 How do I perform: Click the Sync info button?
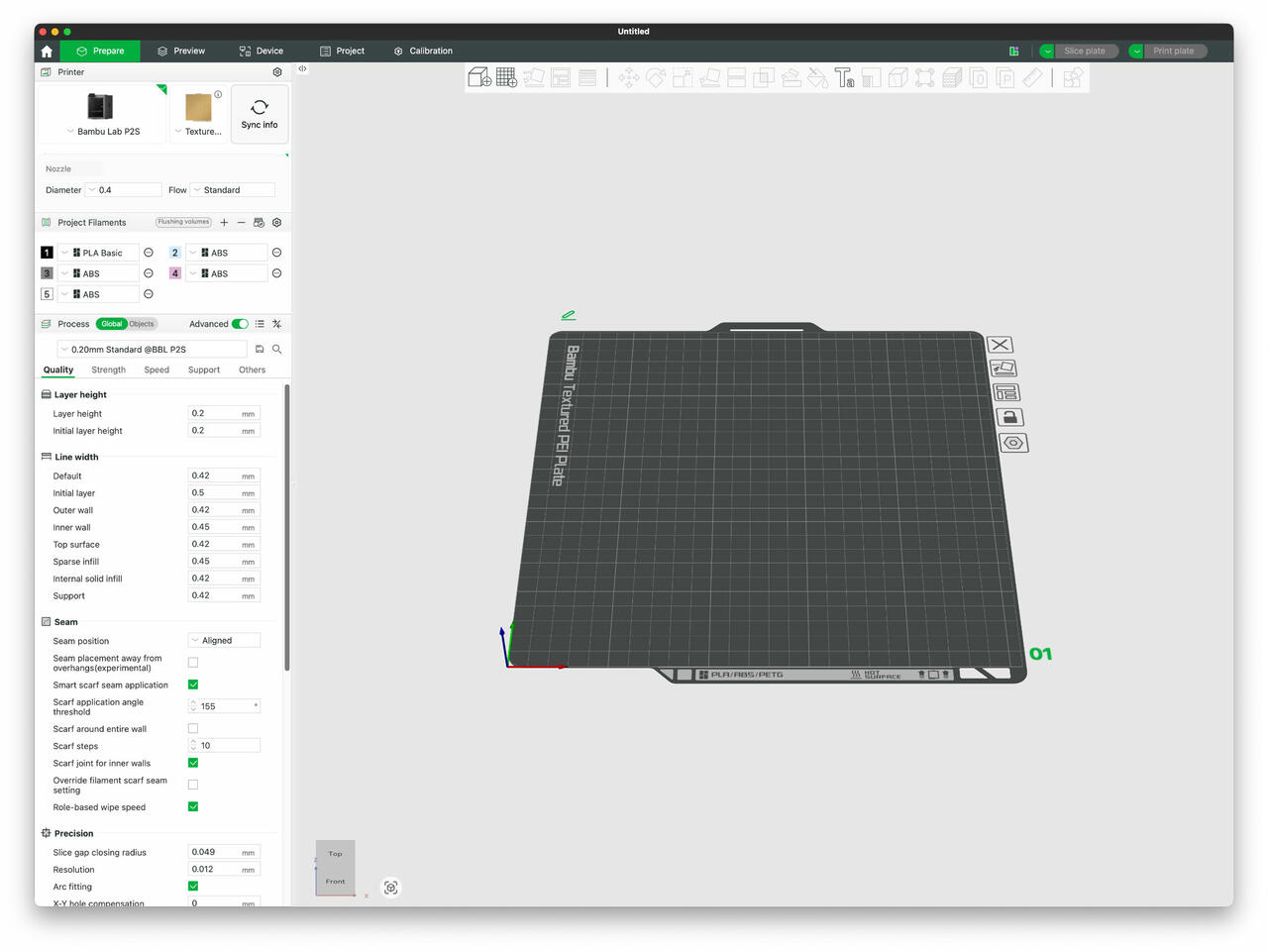260,114
